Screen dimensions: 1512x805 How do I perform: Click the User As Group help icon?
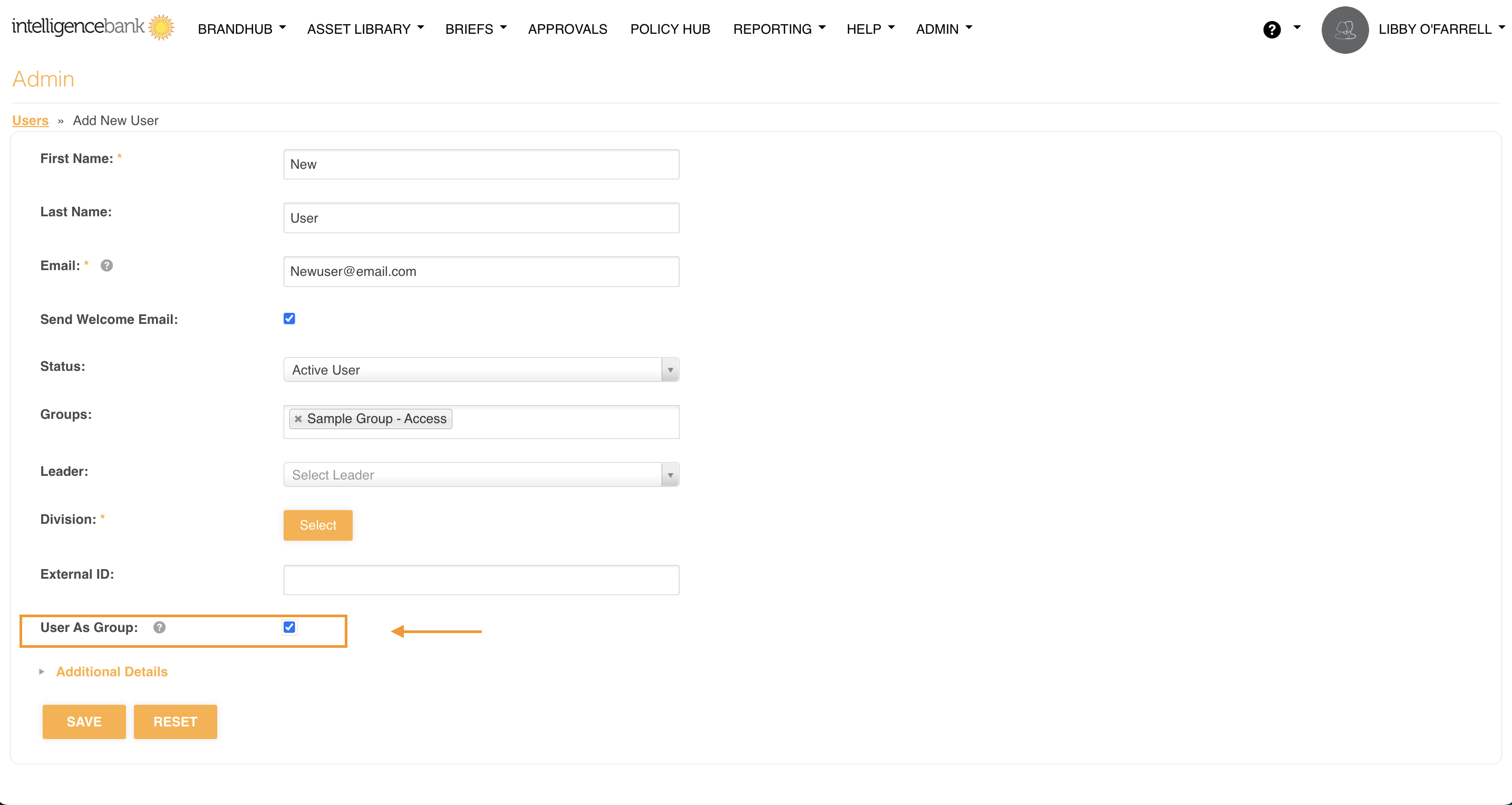pos(159,628)
